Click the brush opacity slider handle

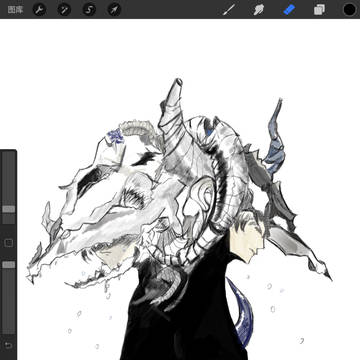(9, 265)
